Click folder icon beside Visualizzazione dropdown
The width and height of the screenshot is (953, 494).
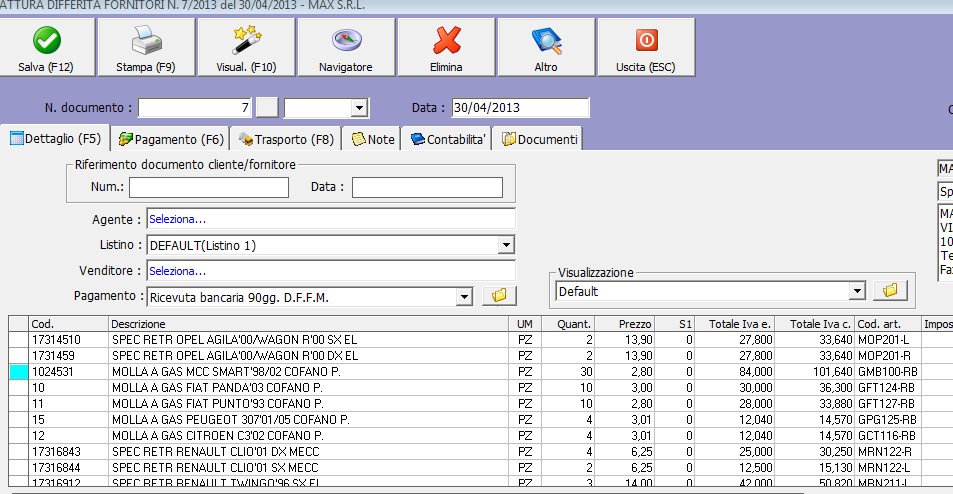(x=889, y=291)
